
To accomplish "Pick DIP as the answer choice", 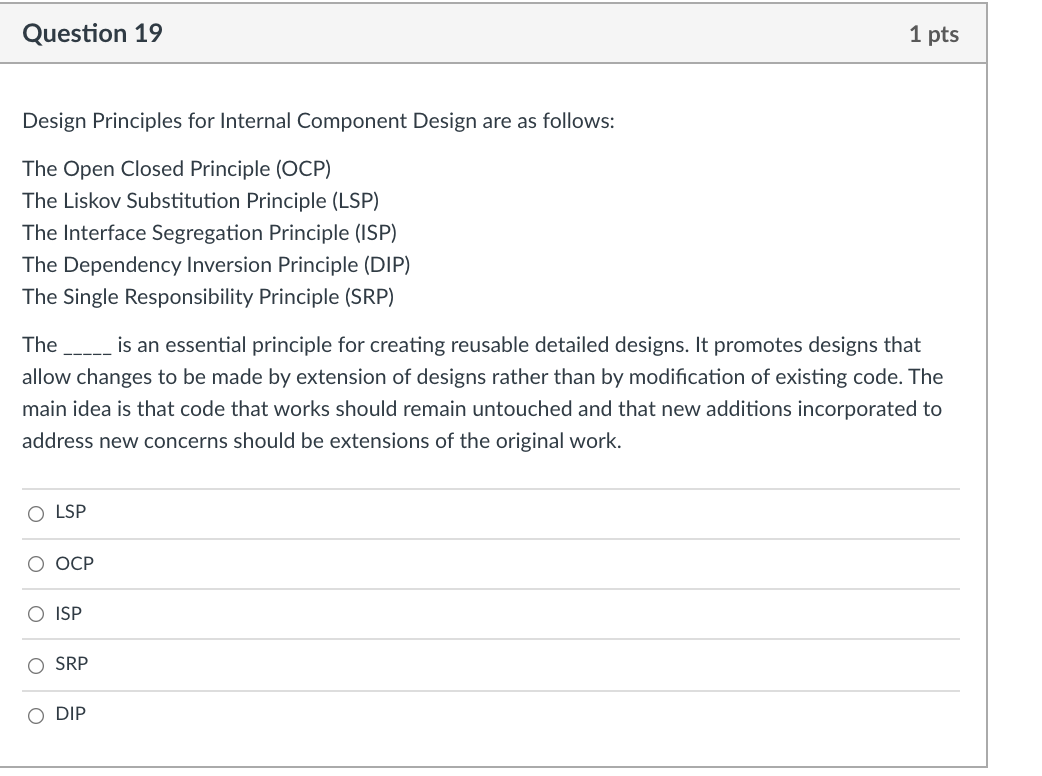I will pos(36,714).
